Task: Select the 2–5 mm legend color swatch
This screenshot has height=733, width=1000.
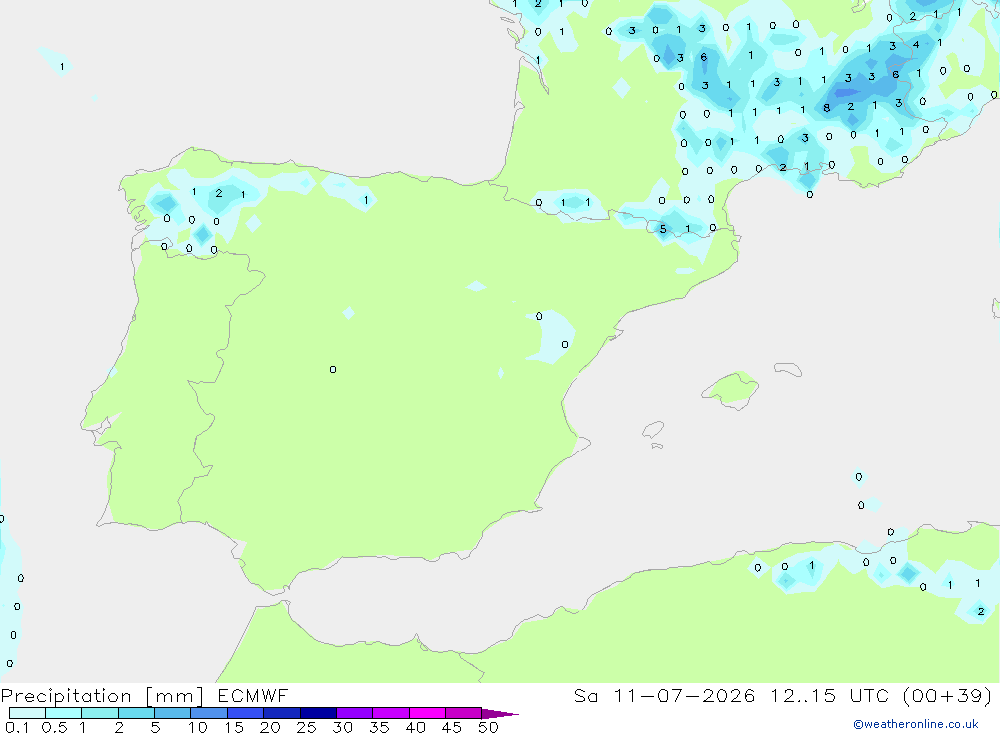Action: [136, 713]
